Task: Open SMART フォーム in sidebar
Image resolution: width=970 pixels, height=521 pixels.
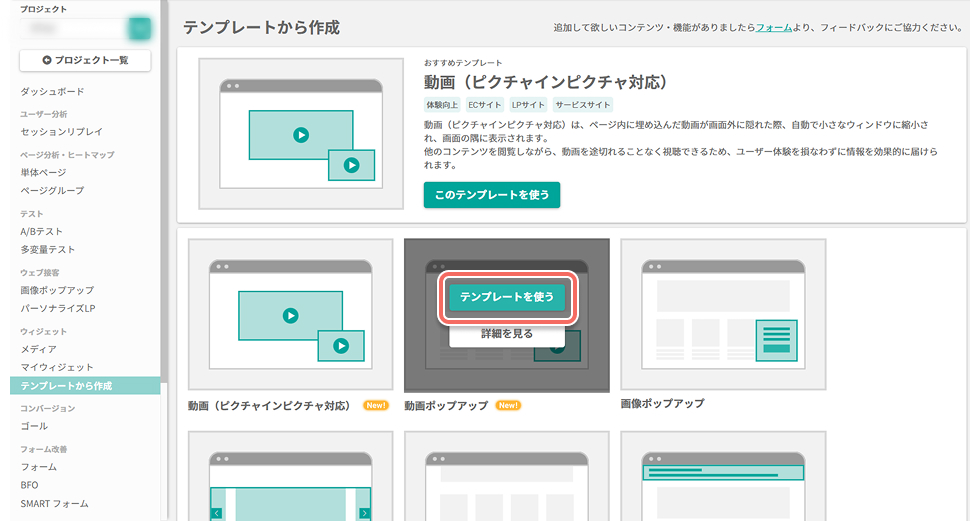Action: [54, 504]
